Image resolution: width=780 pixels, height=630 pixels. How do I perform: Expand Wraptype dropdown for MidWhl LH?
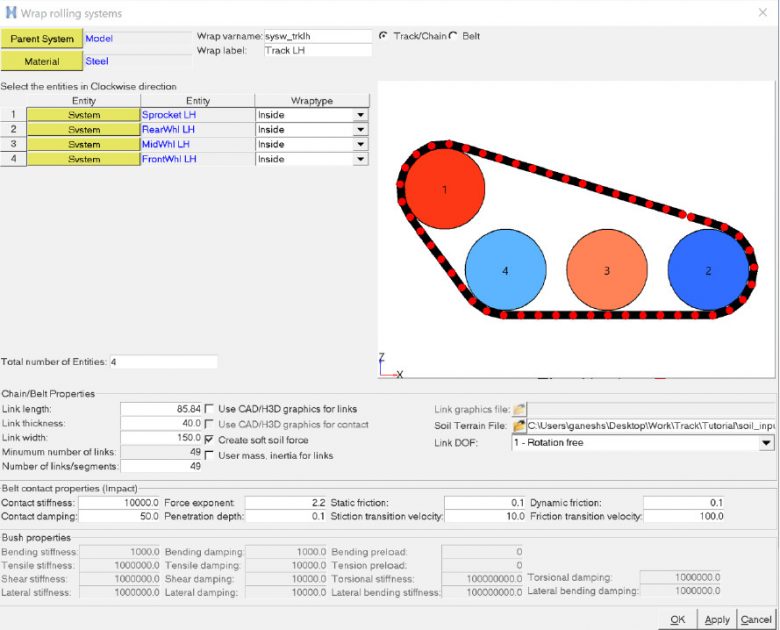point(360,144)
